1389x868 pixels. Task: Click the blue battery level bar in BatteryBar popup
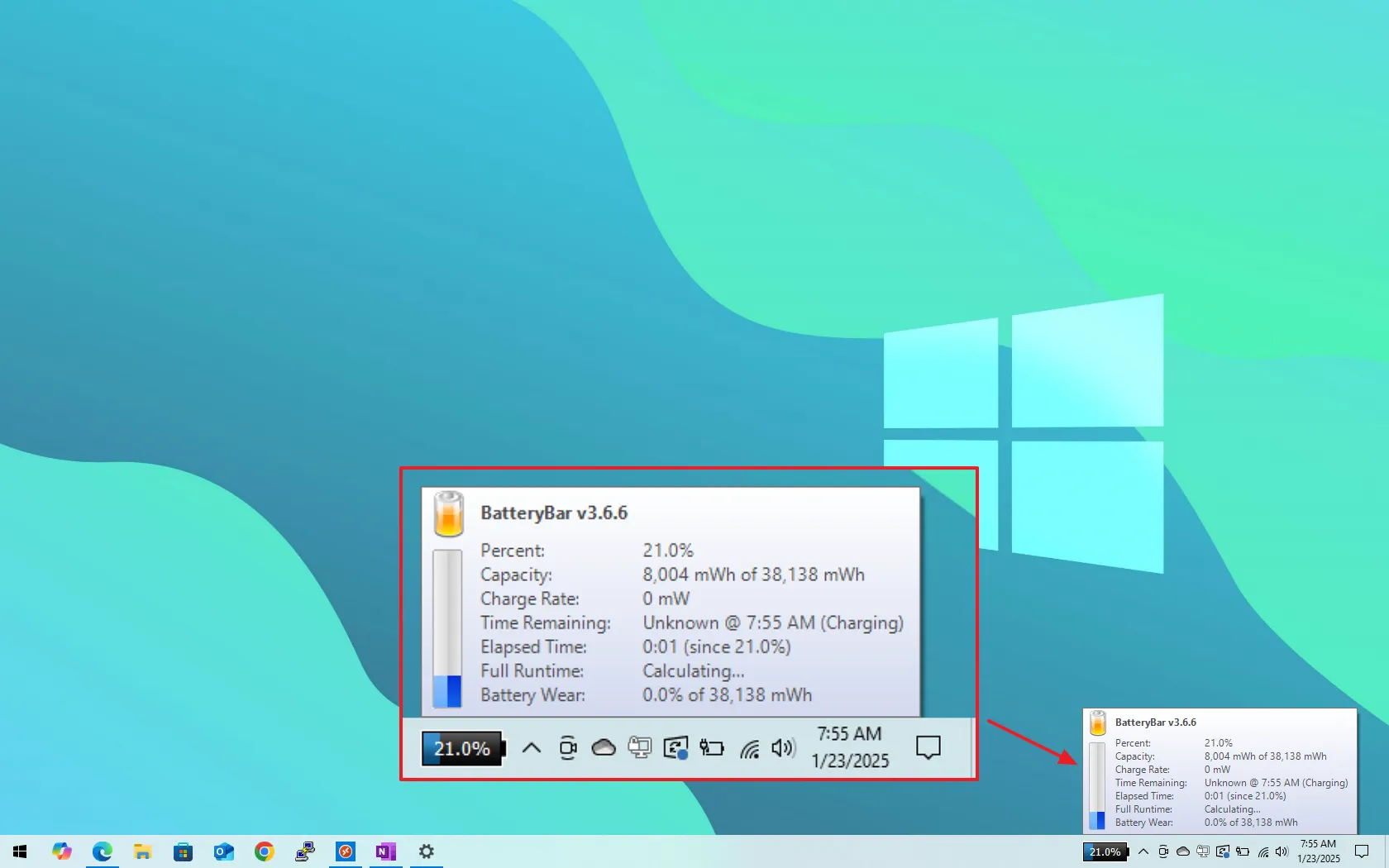[x=447, y=686]
